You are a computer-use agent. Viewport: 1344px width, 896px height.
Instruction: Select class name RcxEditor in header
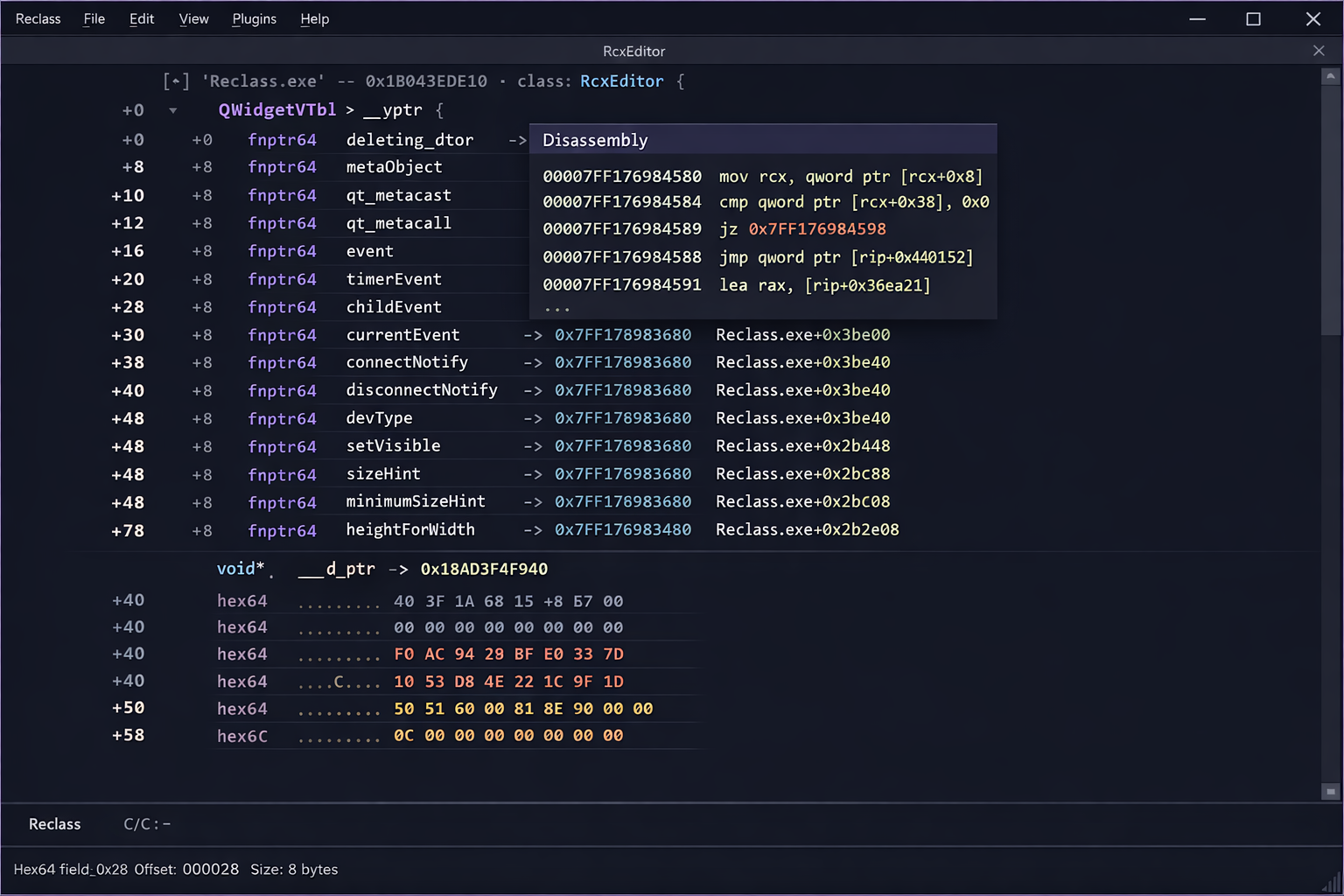click(622, 81)
